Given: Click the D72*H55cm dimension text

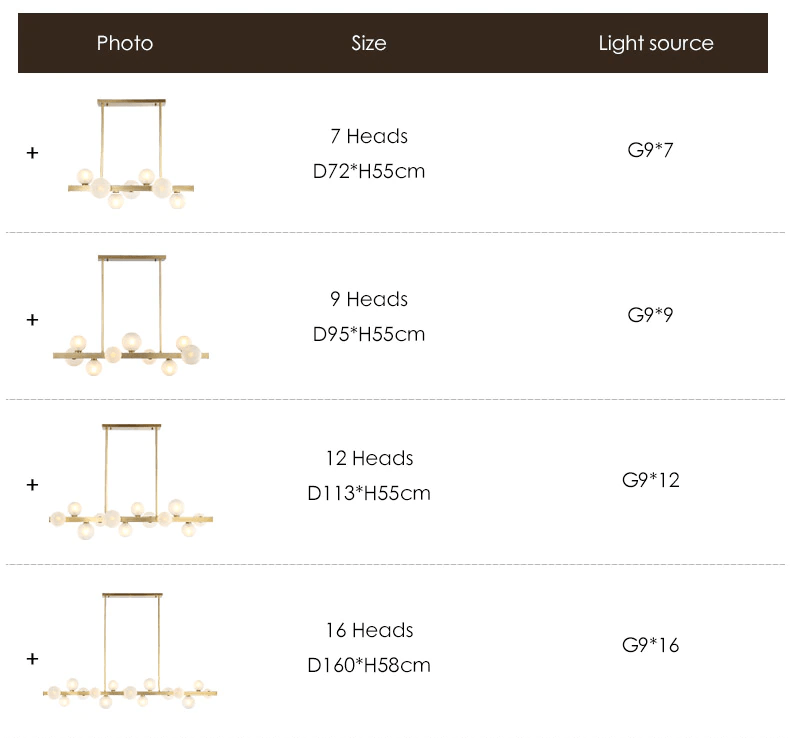Looking at the screenshot, I should [369, 171].
